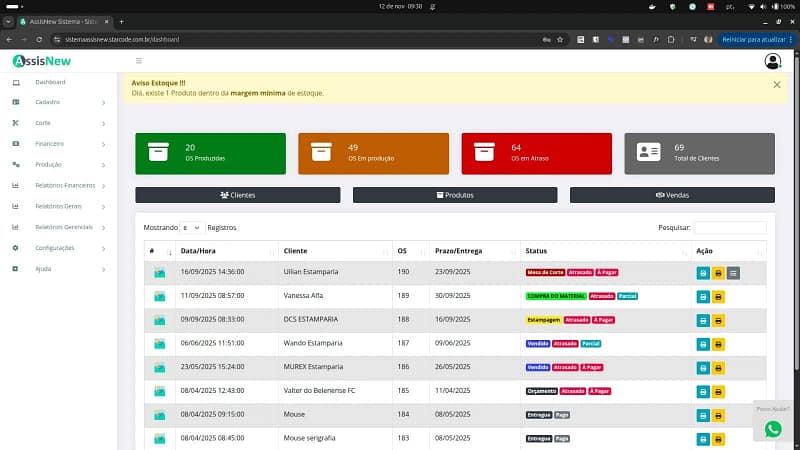Expand Relatórios Gerenciais in sidebar
This screenshot has height=450, width=800.
click(x=64, y=227)
